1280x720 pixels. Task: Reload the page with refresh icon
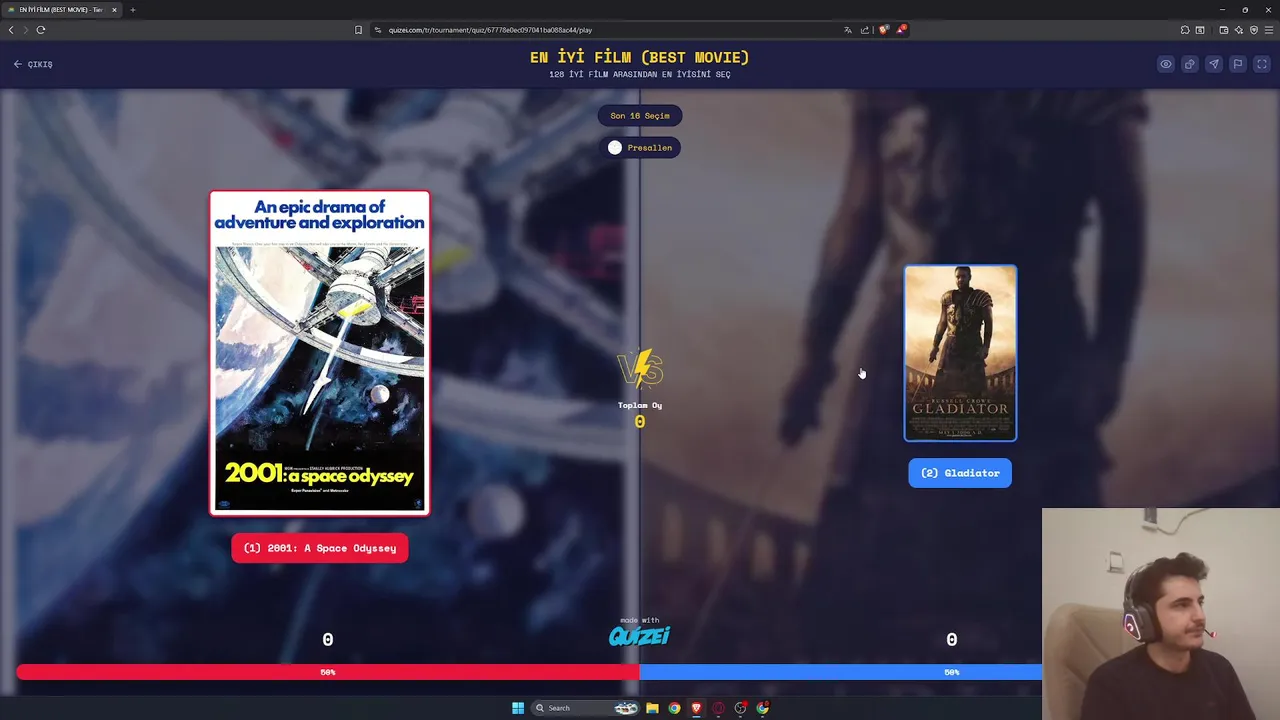(x=41, y=30)
